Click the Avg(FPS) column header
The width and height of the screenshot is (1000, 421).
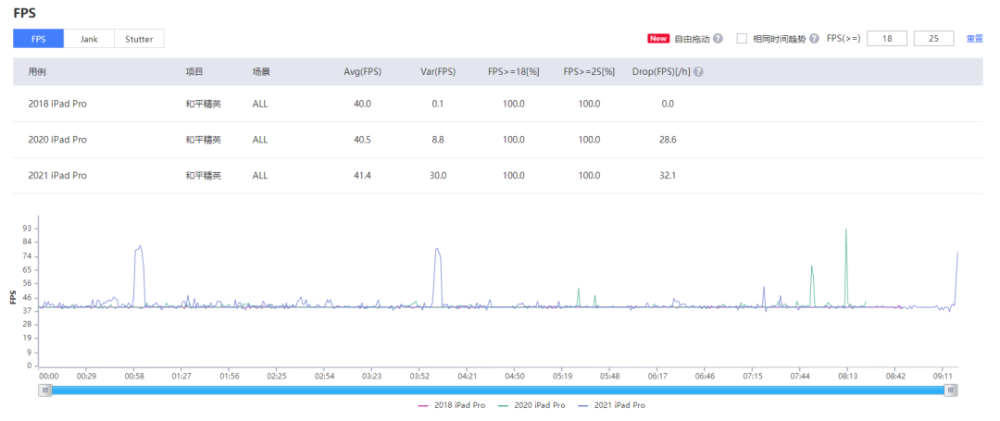tap(362, 72)
